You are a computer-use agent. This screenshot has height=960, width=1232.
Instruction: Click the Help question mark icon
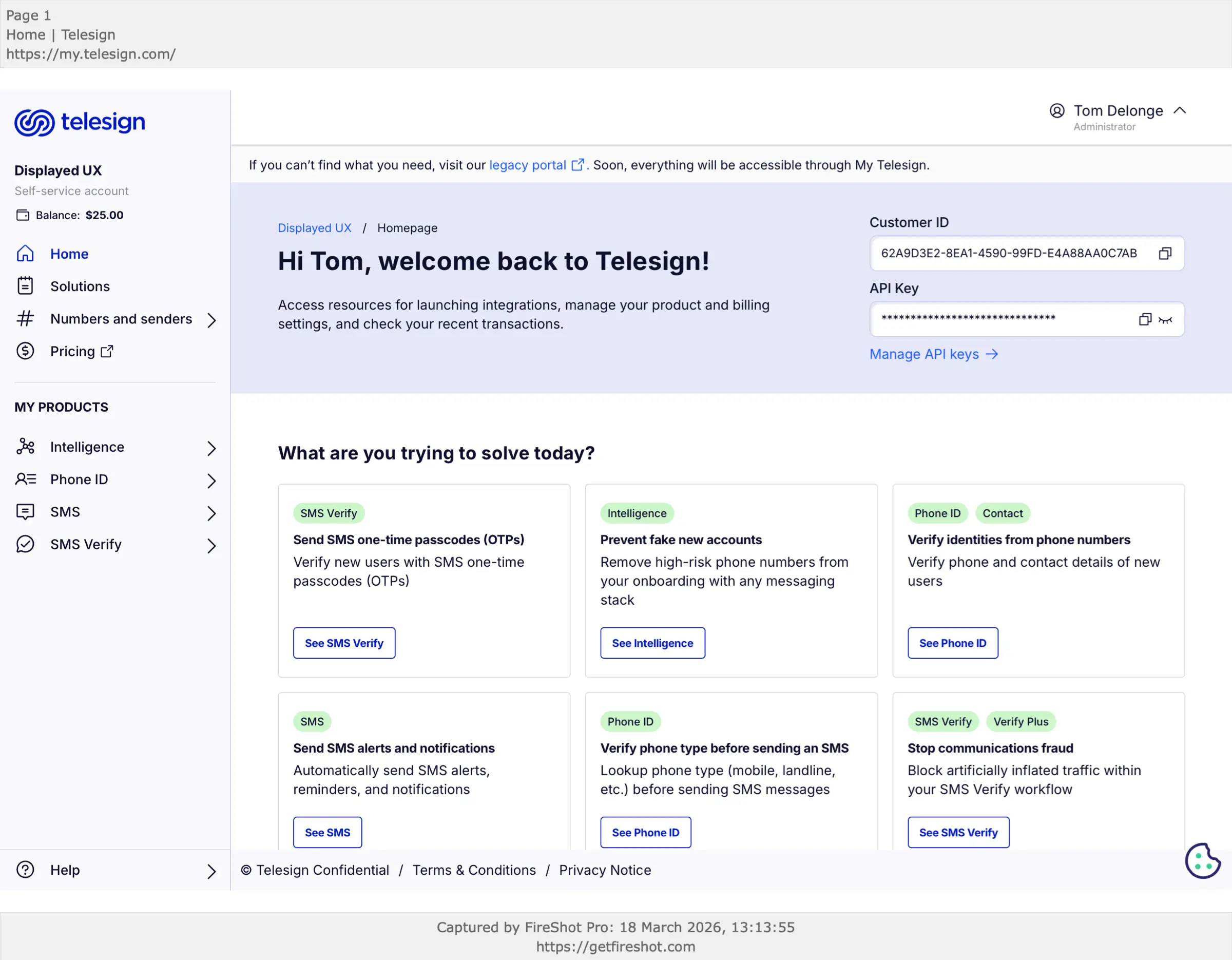pyautogui.click(x=25, y=870)
